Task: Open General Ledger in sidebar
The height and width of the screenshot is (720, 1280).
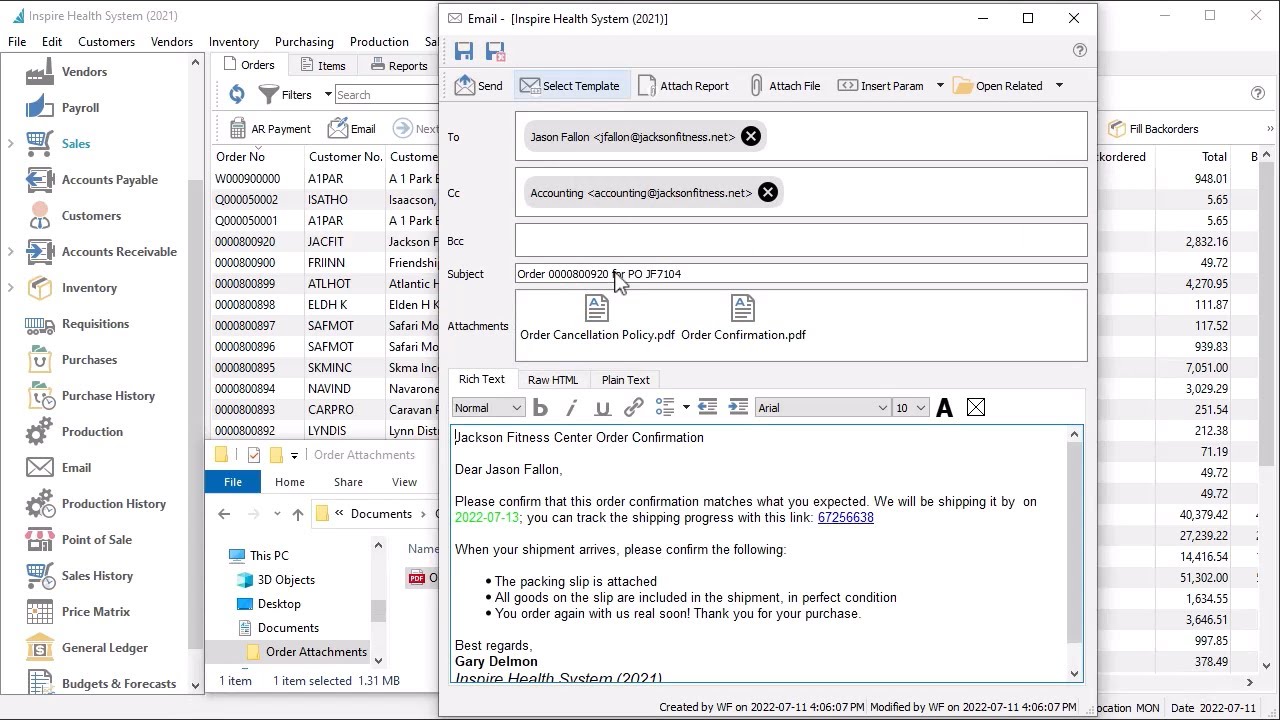Action: (x=104, y=648)
